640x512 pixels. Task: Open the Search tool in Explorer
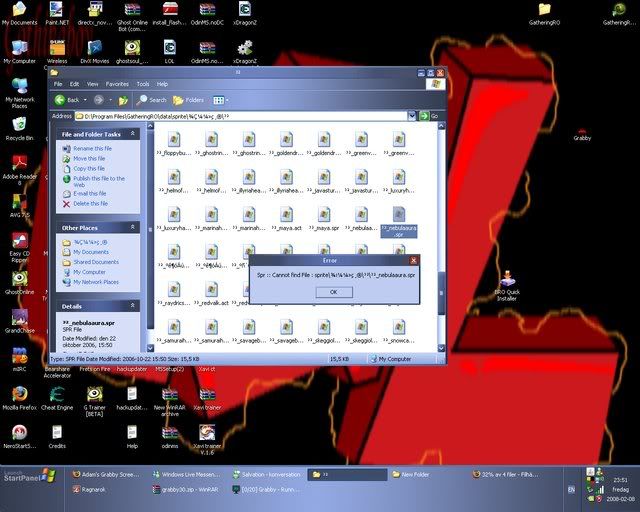point(152,100)
